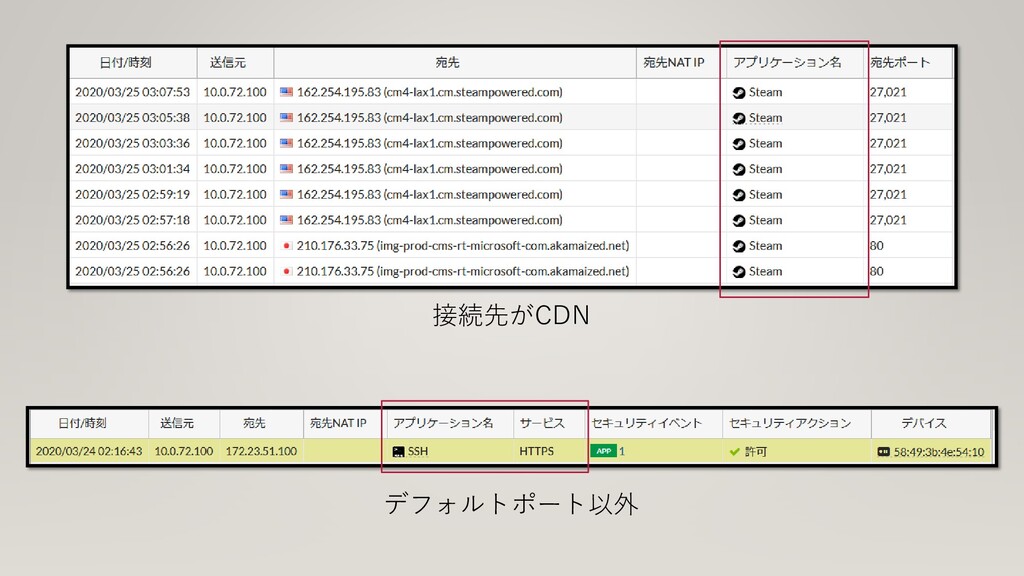Click source 10.0.72.100 in the 02:59:19 row
1024x576 pixels.
[x=235, y=194]
